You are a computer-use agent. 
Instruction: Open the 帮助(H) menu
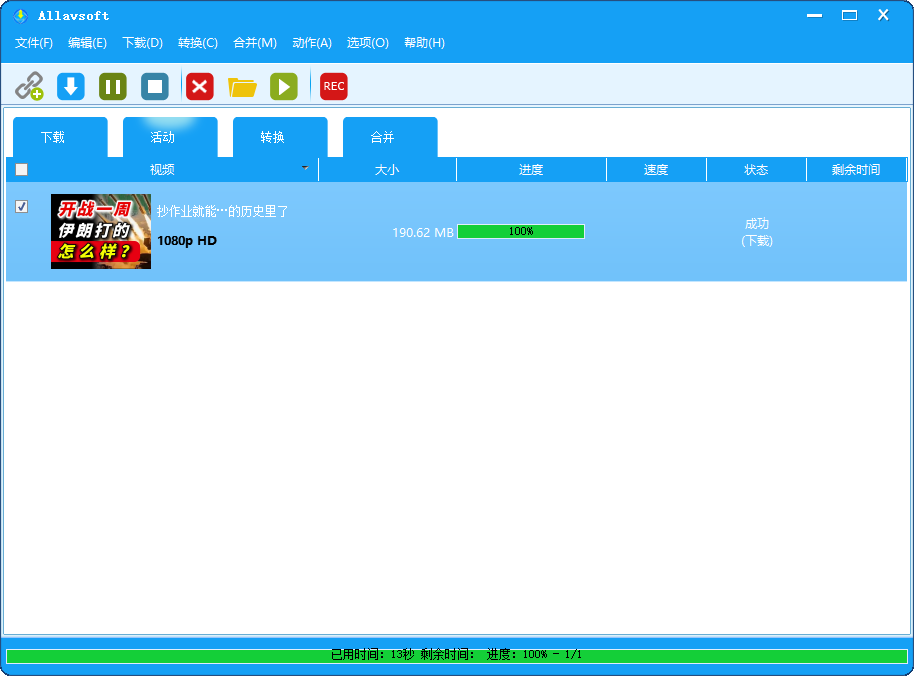(424, 43)
